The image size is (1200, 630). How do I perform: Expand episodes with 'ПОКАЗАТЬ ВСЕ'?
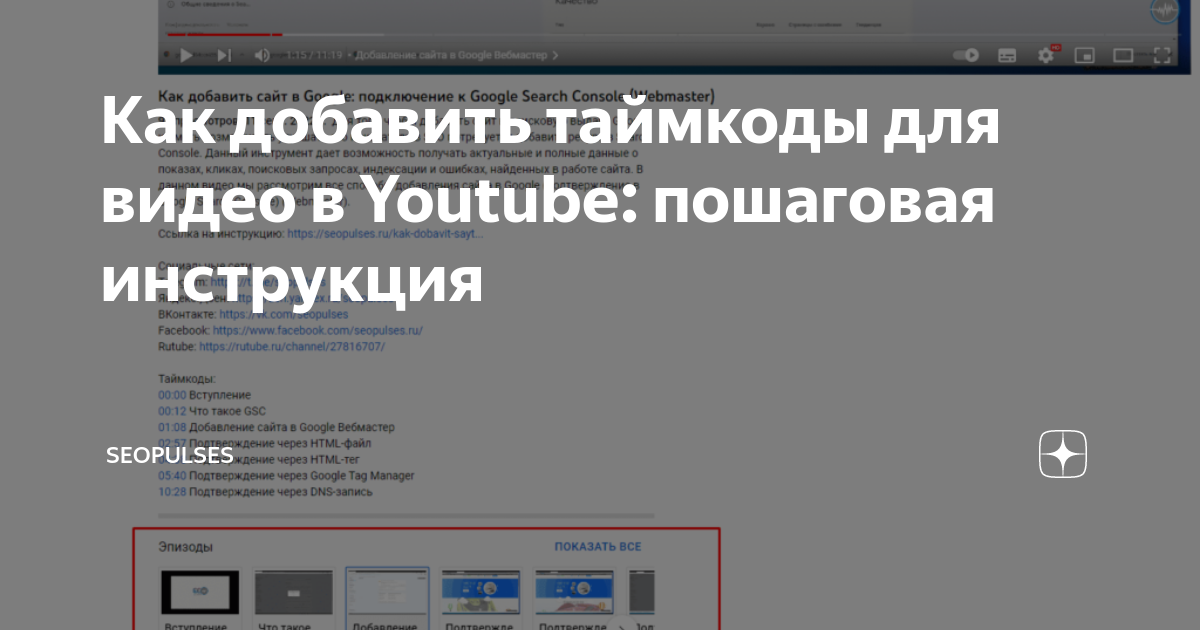[x=597, y=546]
